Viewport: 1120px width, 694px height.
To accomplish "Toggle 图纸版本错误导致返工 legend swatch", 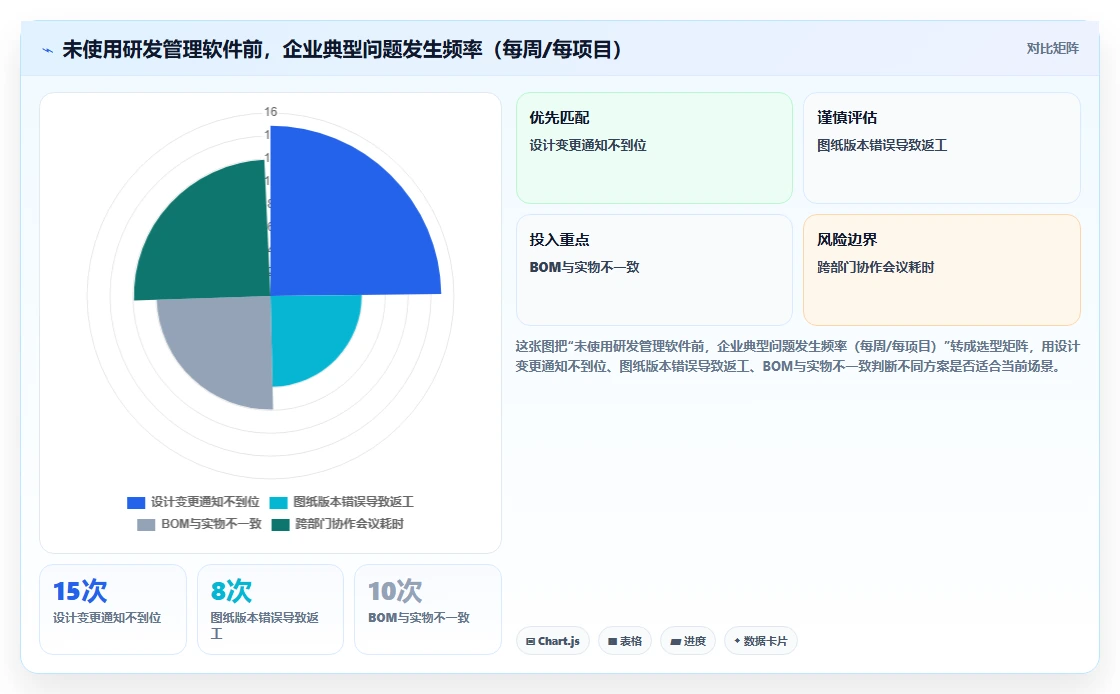I will coord(278,503).
